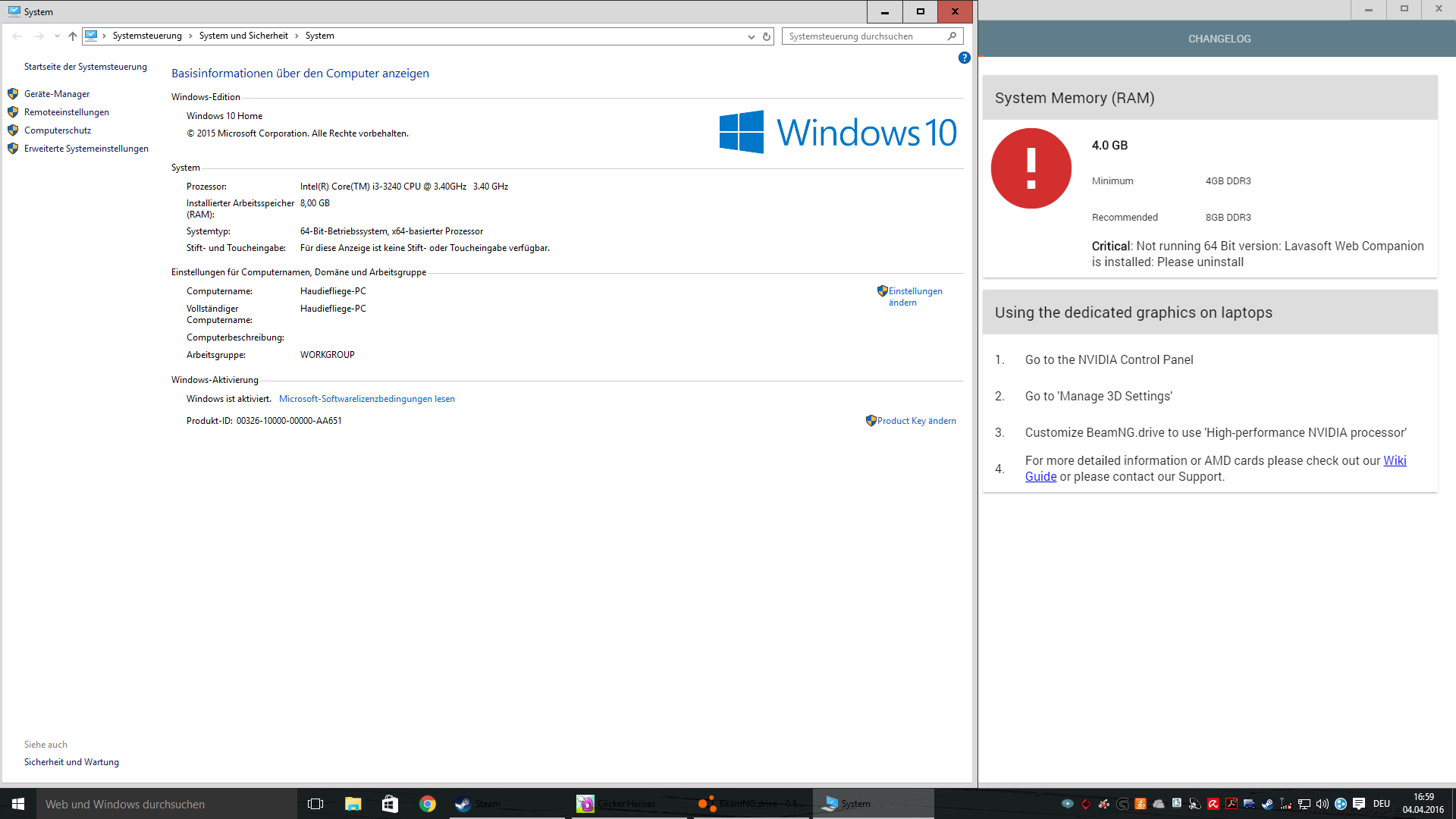The image size is (1456, 819).
Task: Click the computer icon in the address bar
Action: [91, 36]
